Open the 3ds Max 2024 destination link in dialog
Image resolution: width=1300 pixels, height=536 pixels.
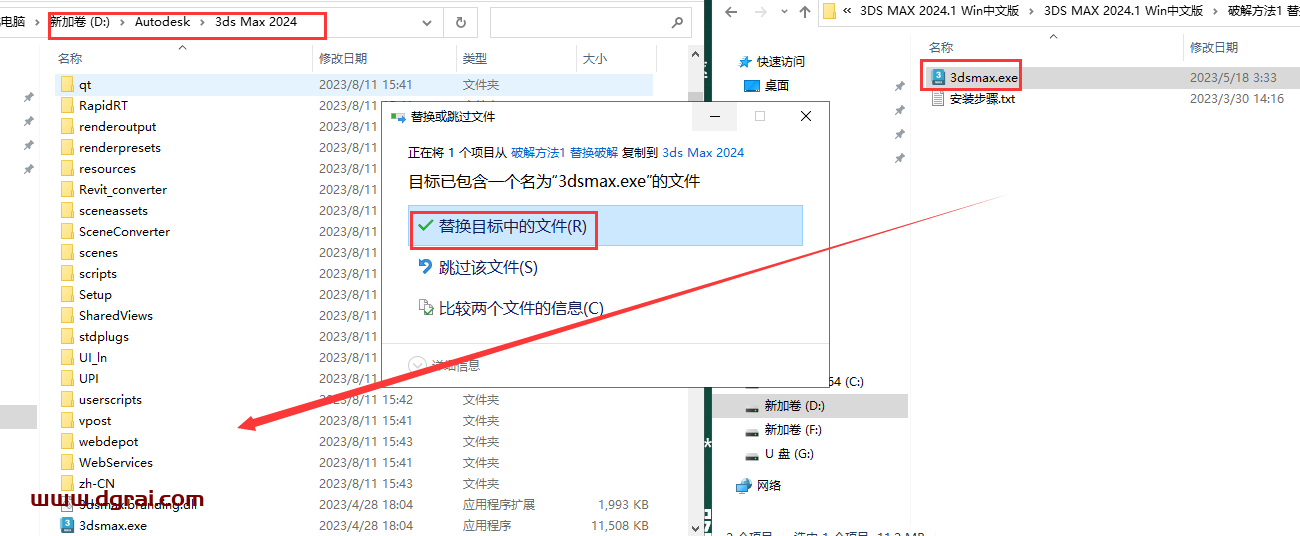click(703, 152)
